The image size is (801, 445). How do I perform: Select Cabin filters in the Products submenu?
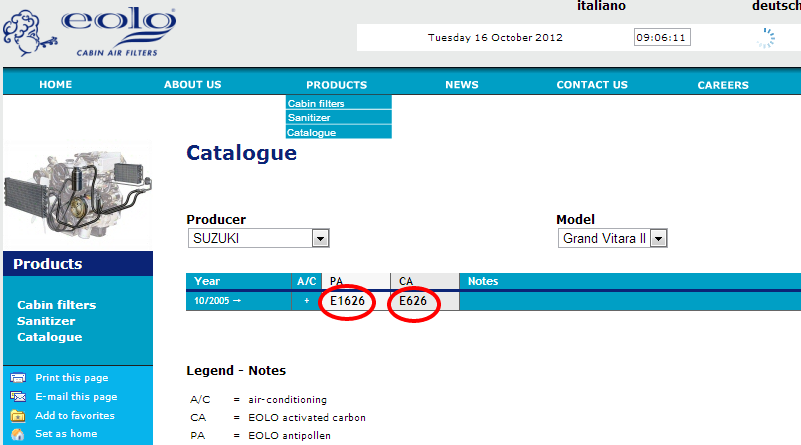[x=316, y=103]
